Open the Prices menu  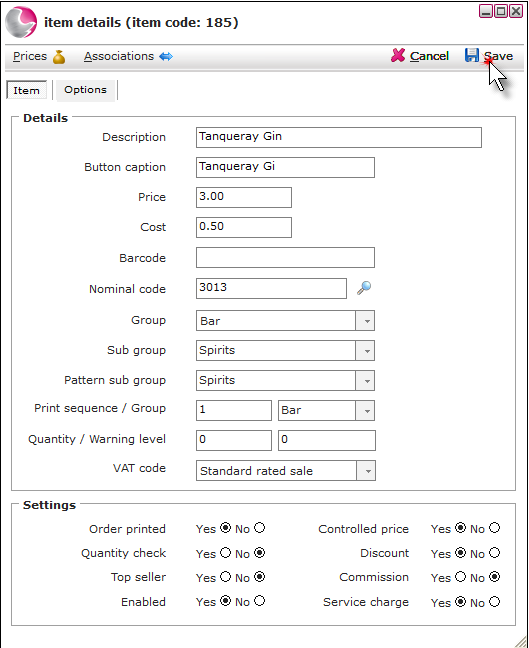[30, 56]
